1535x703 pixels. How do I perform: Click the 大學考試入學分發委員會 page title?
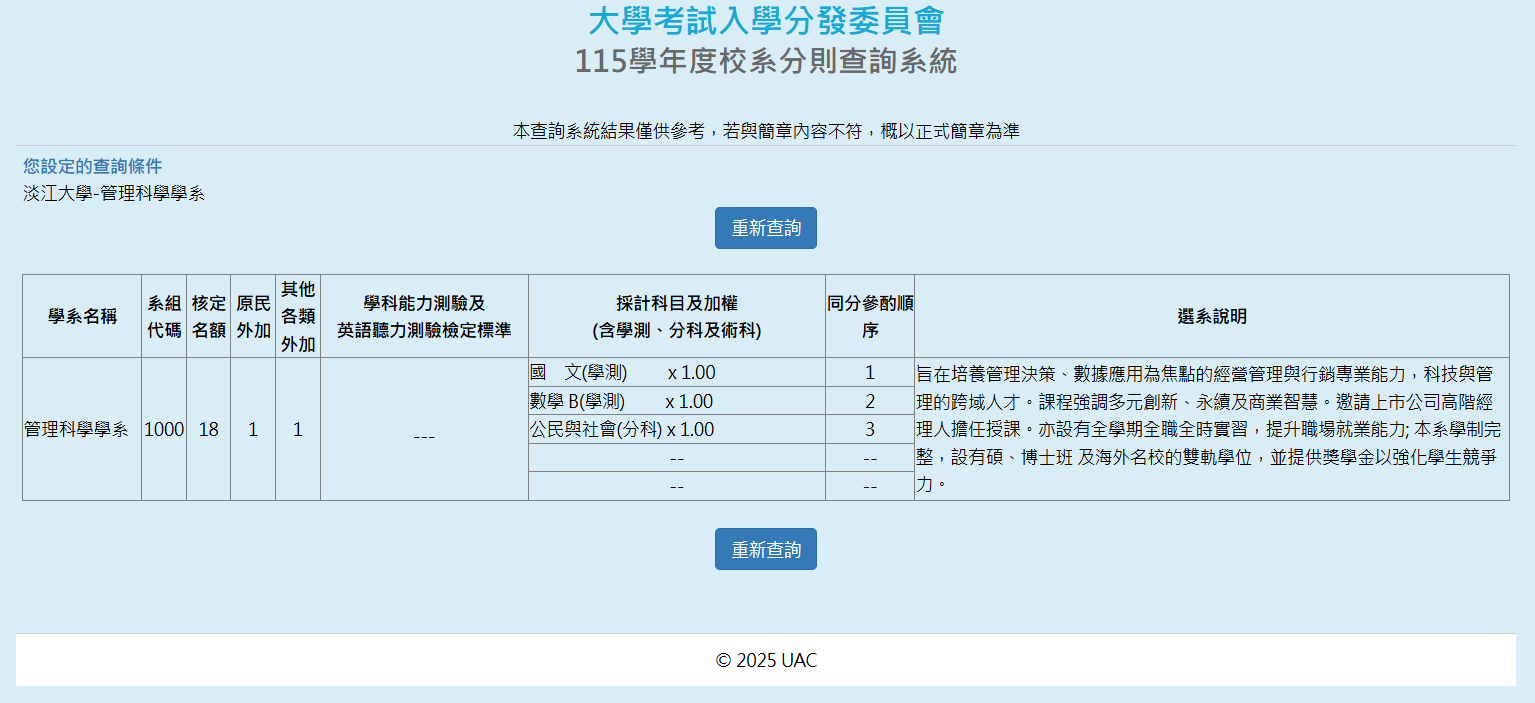click(765, 20)
